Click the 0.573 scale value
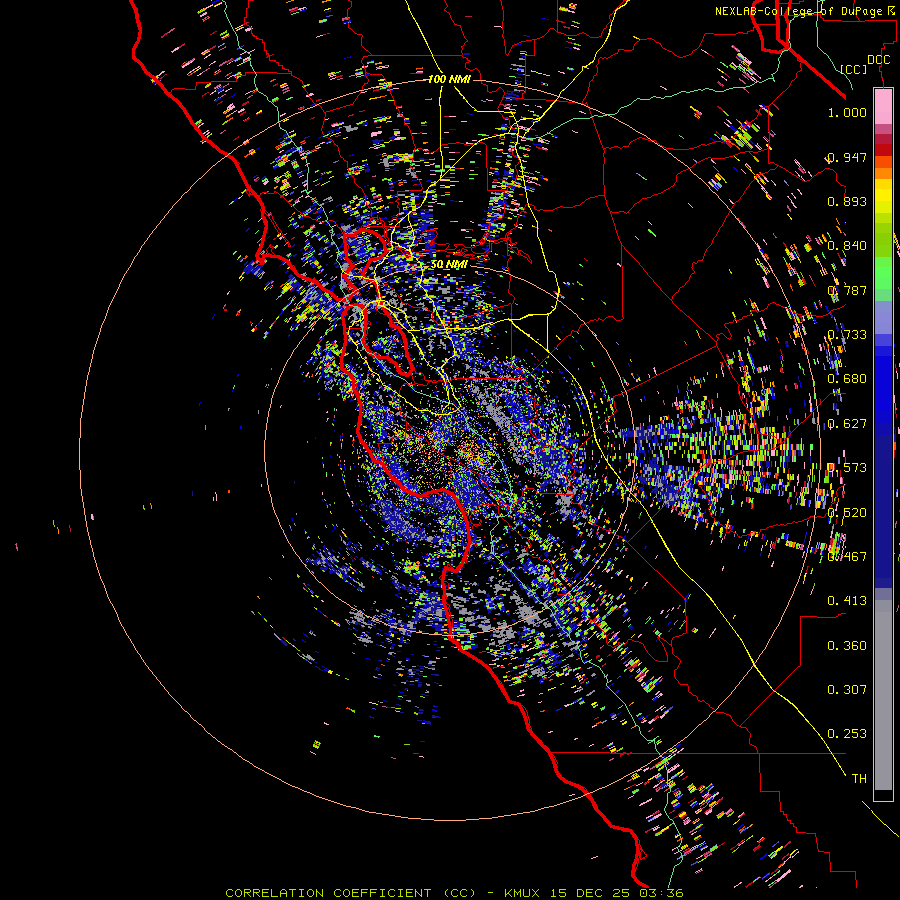Viewport: 900px width, 900px height. [x=847, y=468]
